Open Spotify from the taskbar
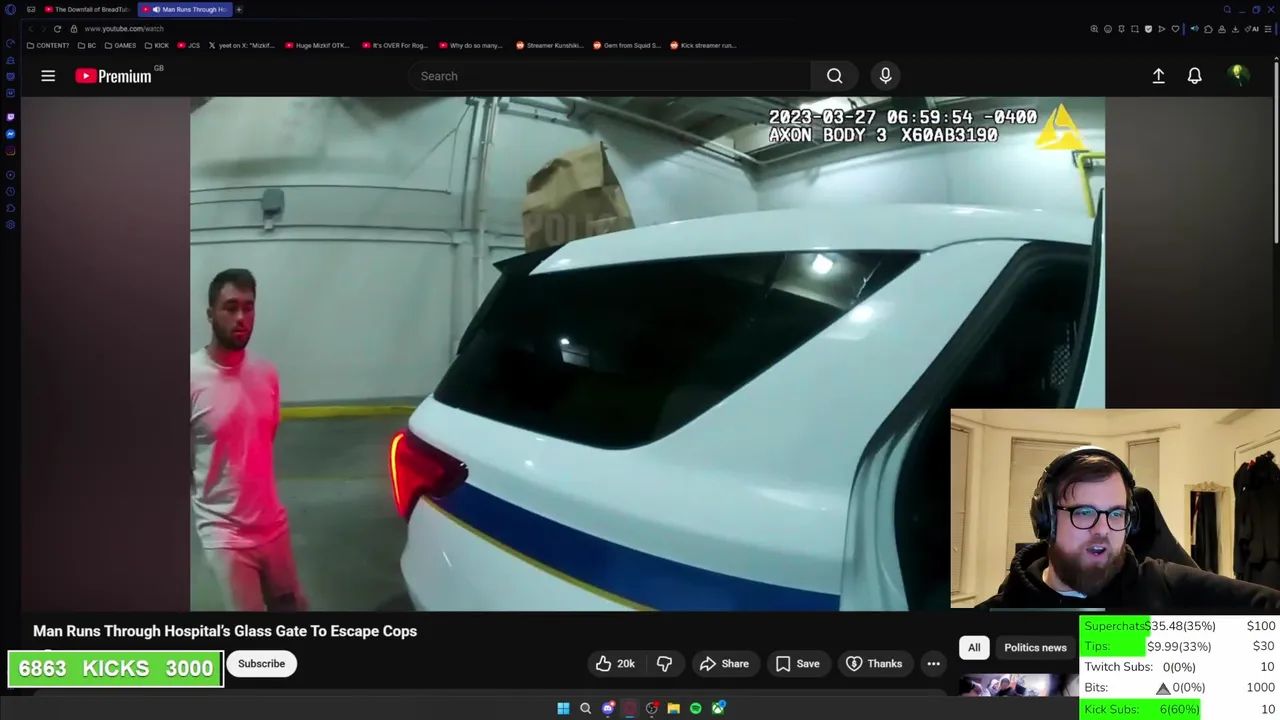The width and height of the screenshot is (1280, 720). (696, 709)
